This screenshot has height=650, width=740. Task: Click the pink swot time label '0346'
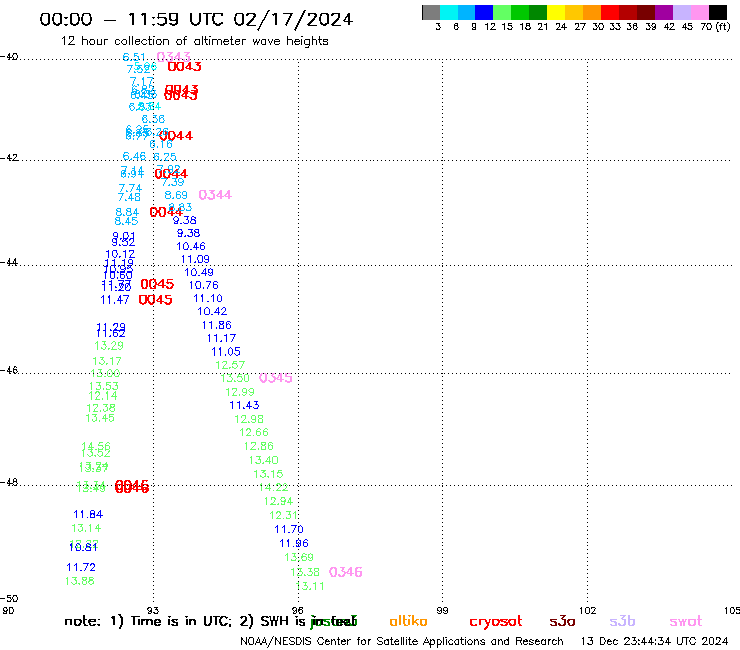345,572
